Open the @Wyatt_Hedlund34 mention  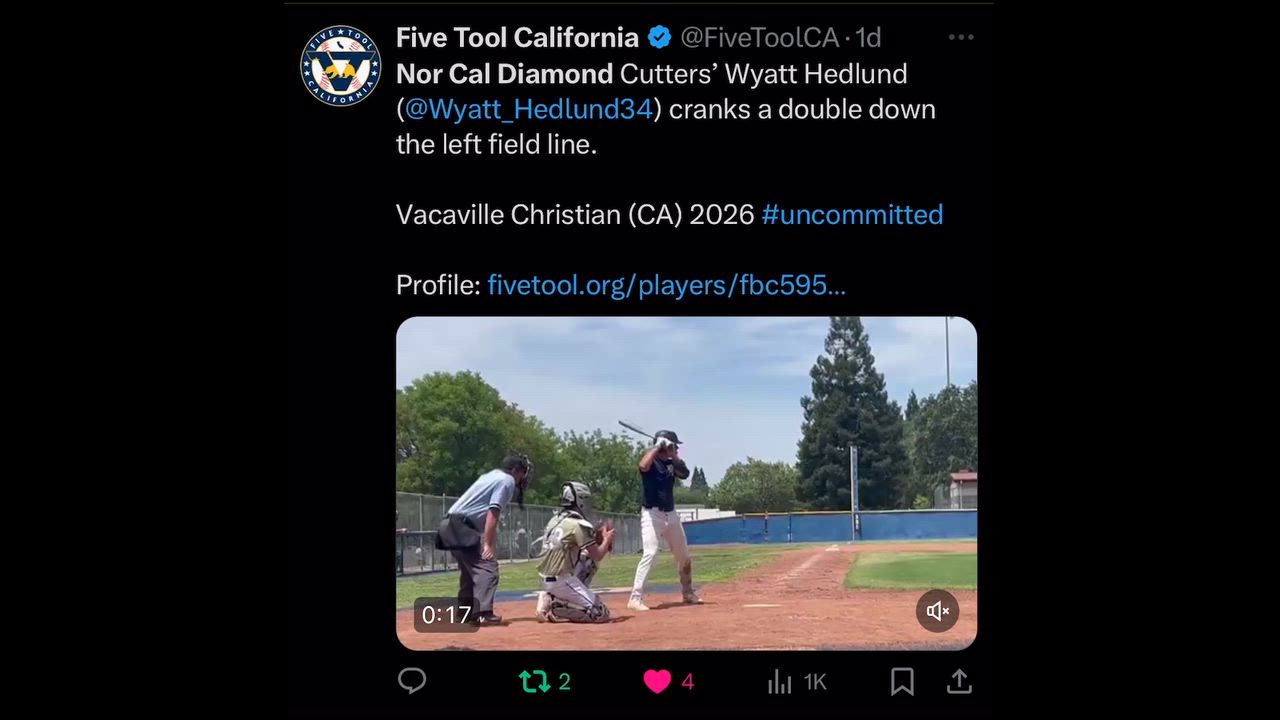pos(528,109)
